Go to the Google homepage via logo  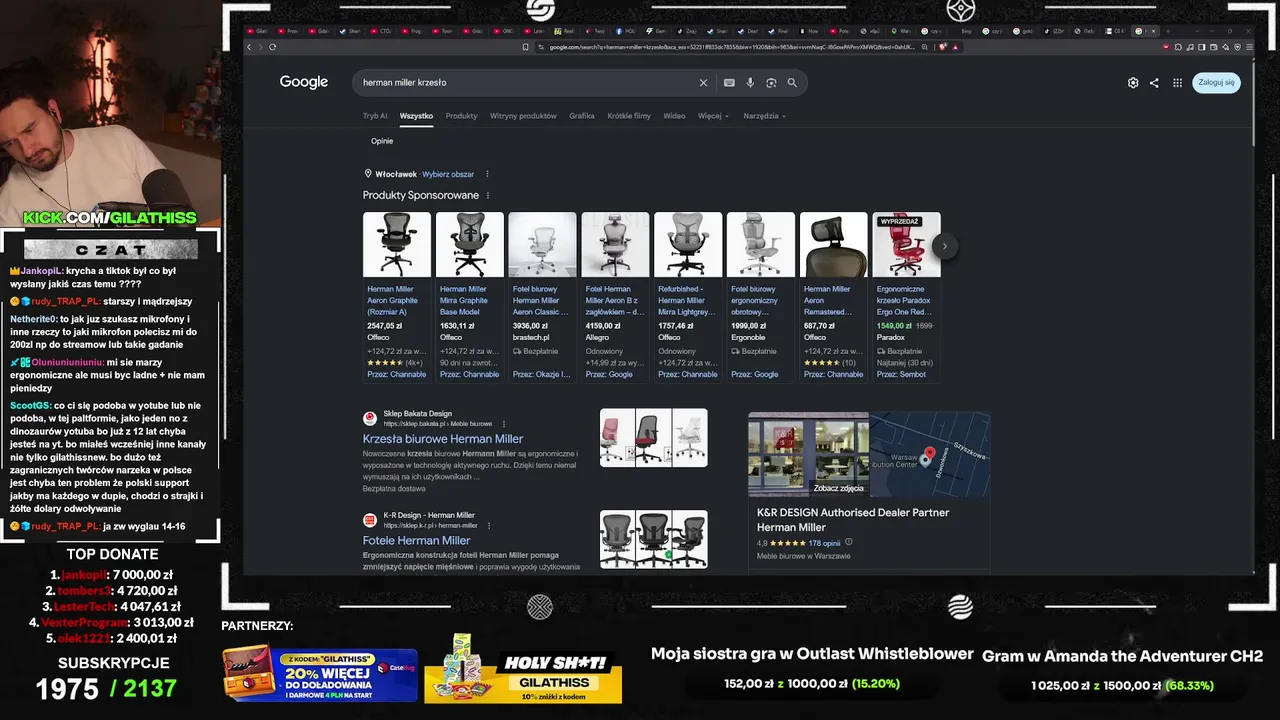point(304,82)
